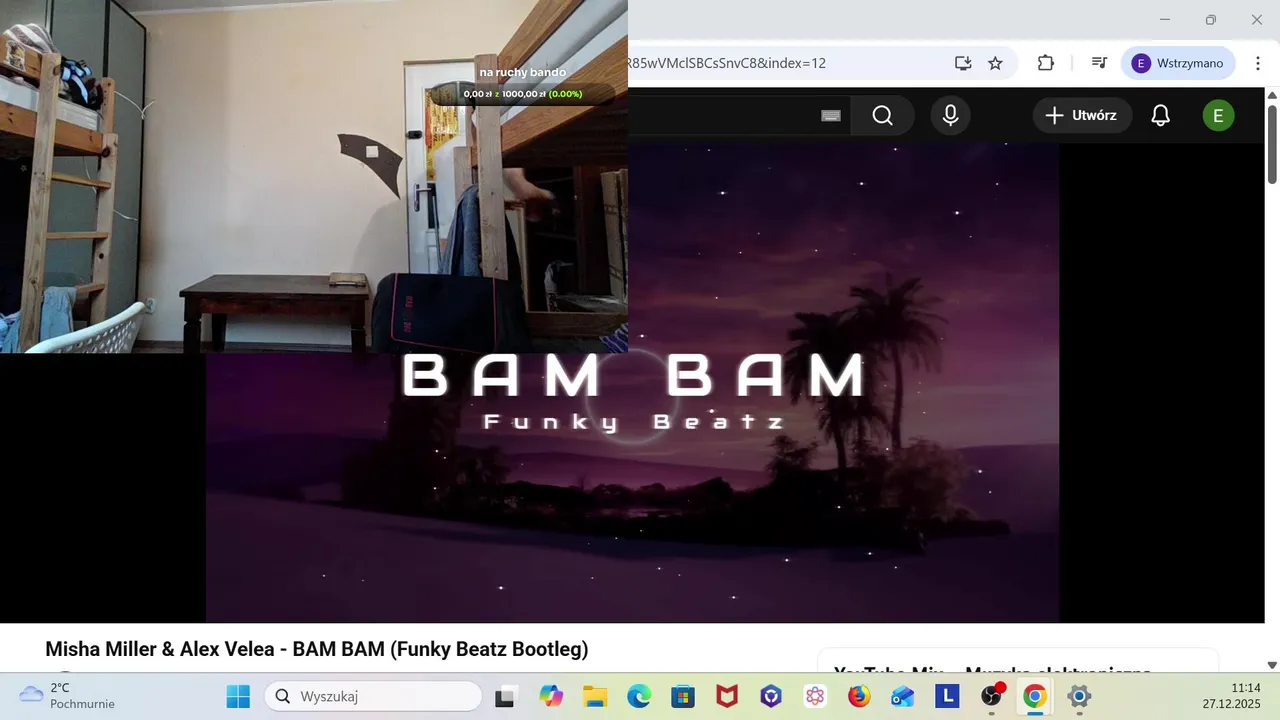Open Chrome media controls icon

pos(1099,63)
